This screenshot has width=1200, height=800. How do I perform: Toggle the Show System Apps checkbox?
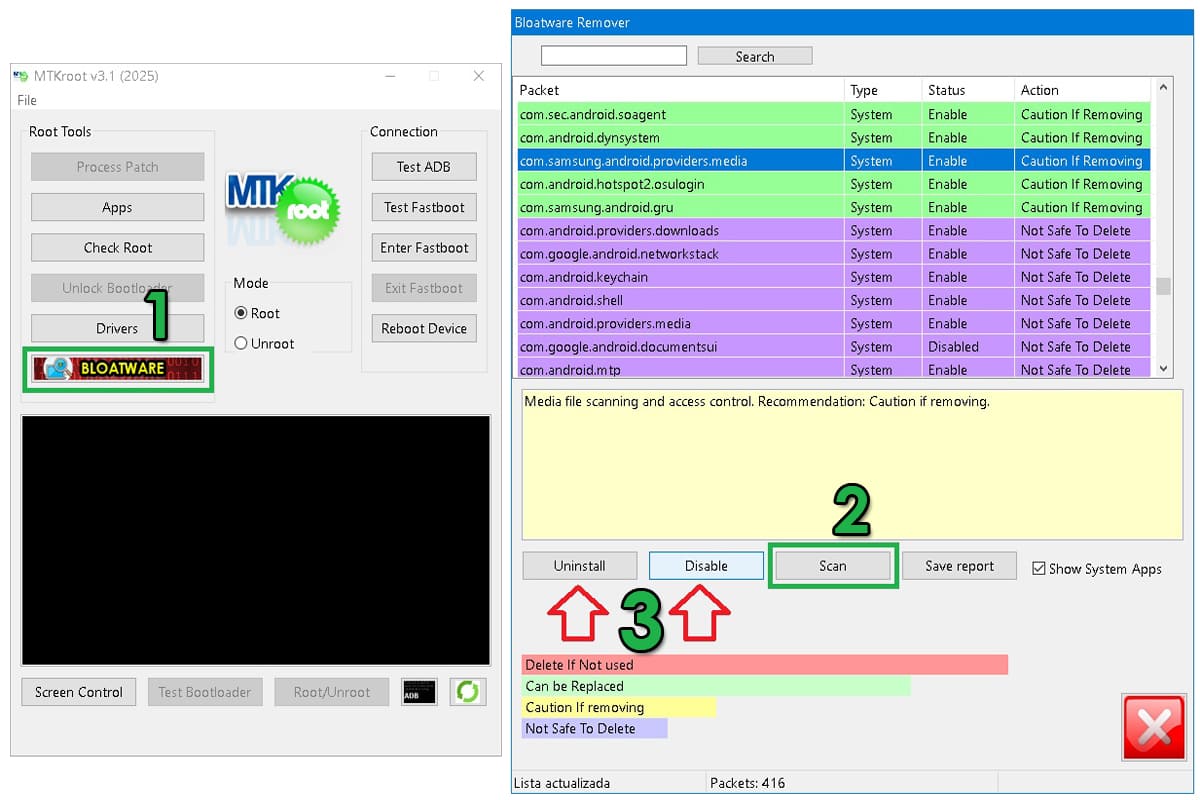coord(1038,568)
